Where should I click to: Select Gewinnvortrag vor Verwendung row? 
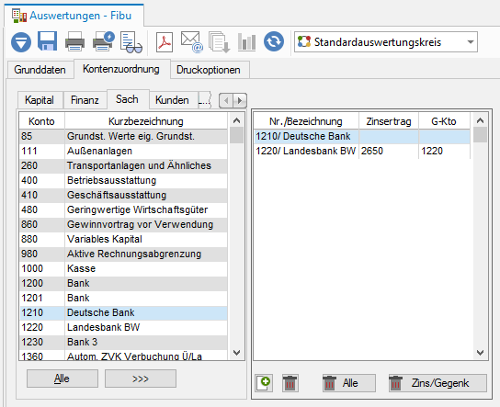123,224
